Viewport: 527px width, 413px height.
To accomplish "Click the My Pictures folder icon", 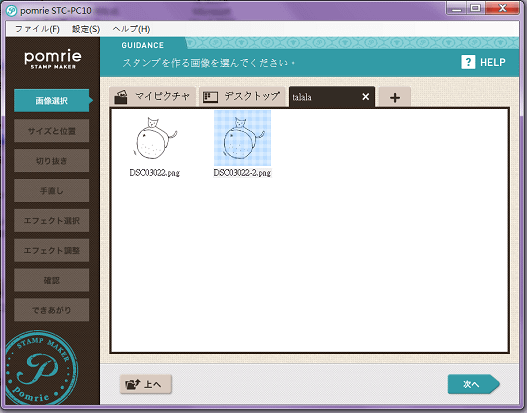I will [121, 97].
